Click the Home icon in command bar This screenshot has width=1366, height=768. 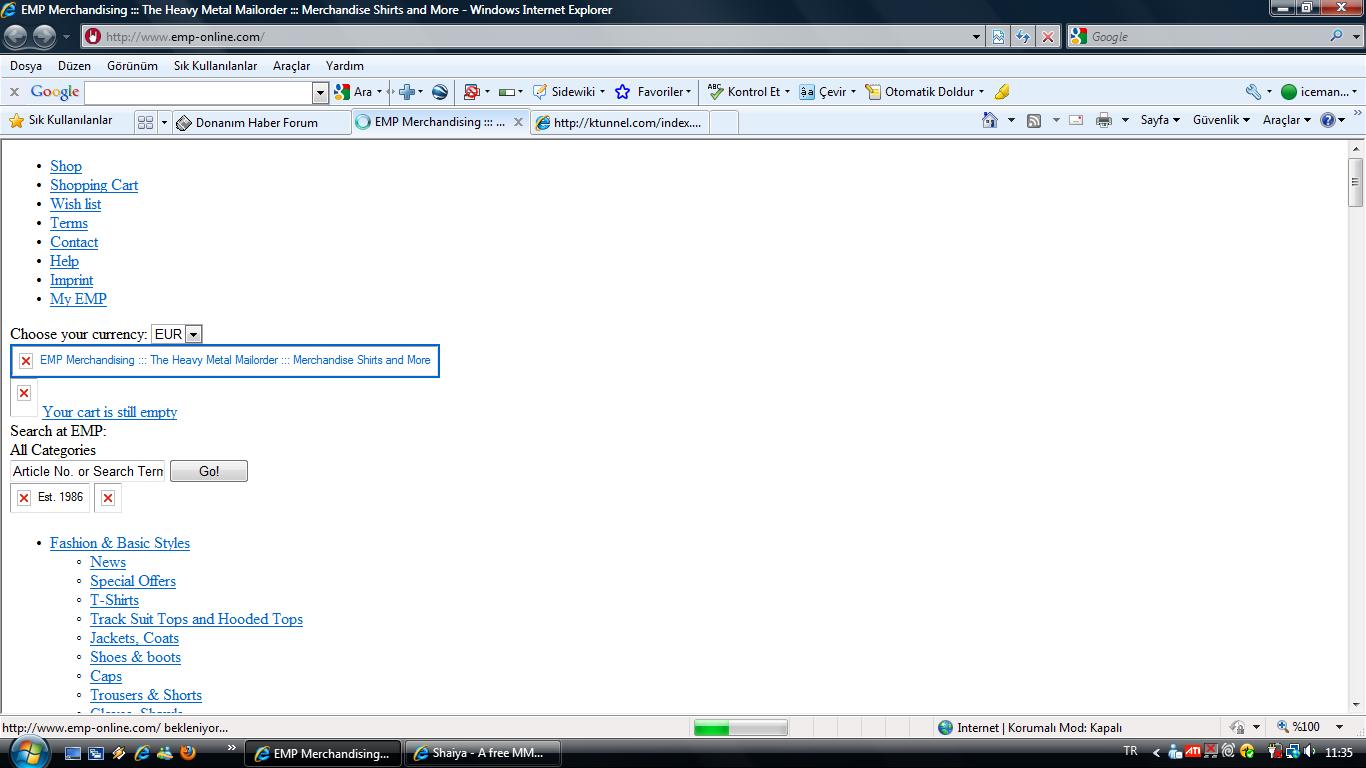point(990,120)
